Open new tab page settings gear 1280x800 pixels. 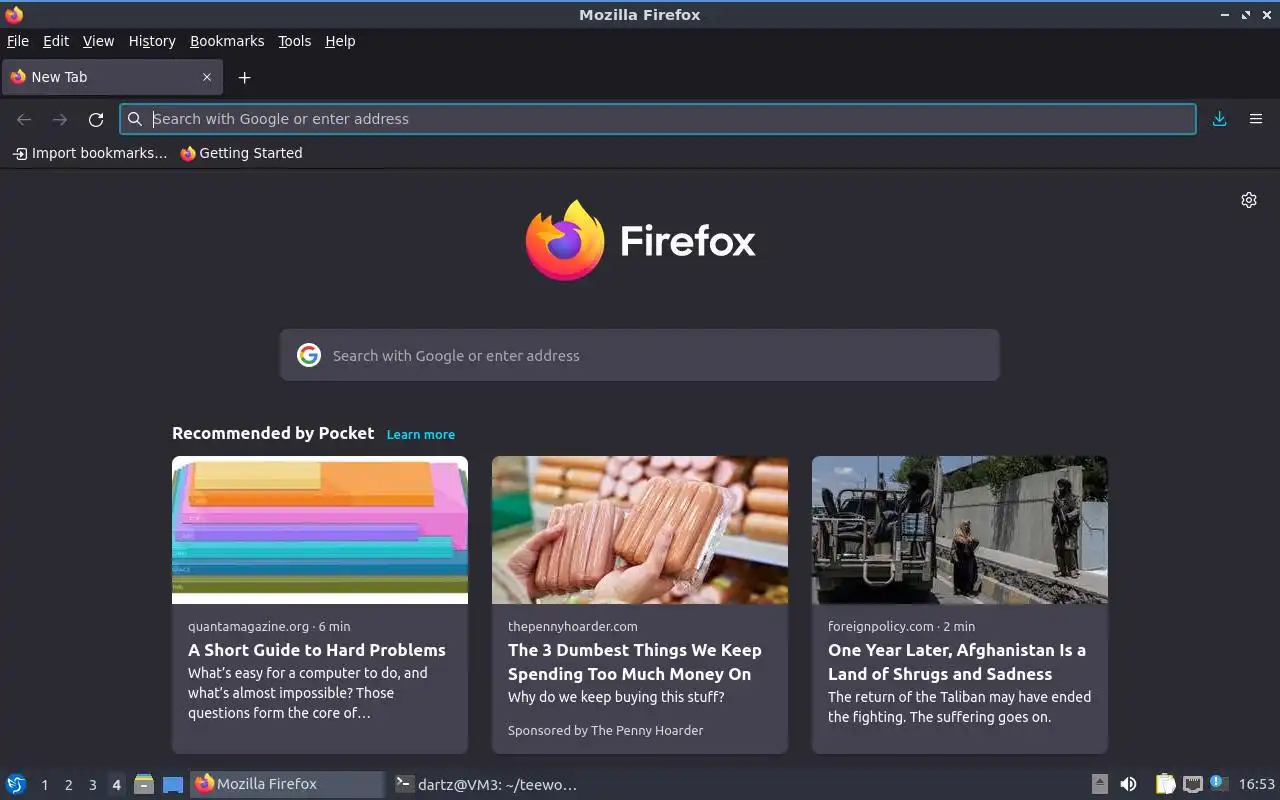pyautogui.click(x=1249, y=200)
